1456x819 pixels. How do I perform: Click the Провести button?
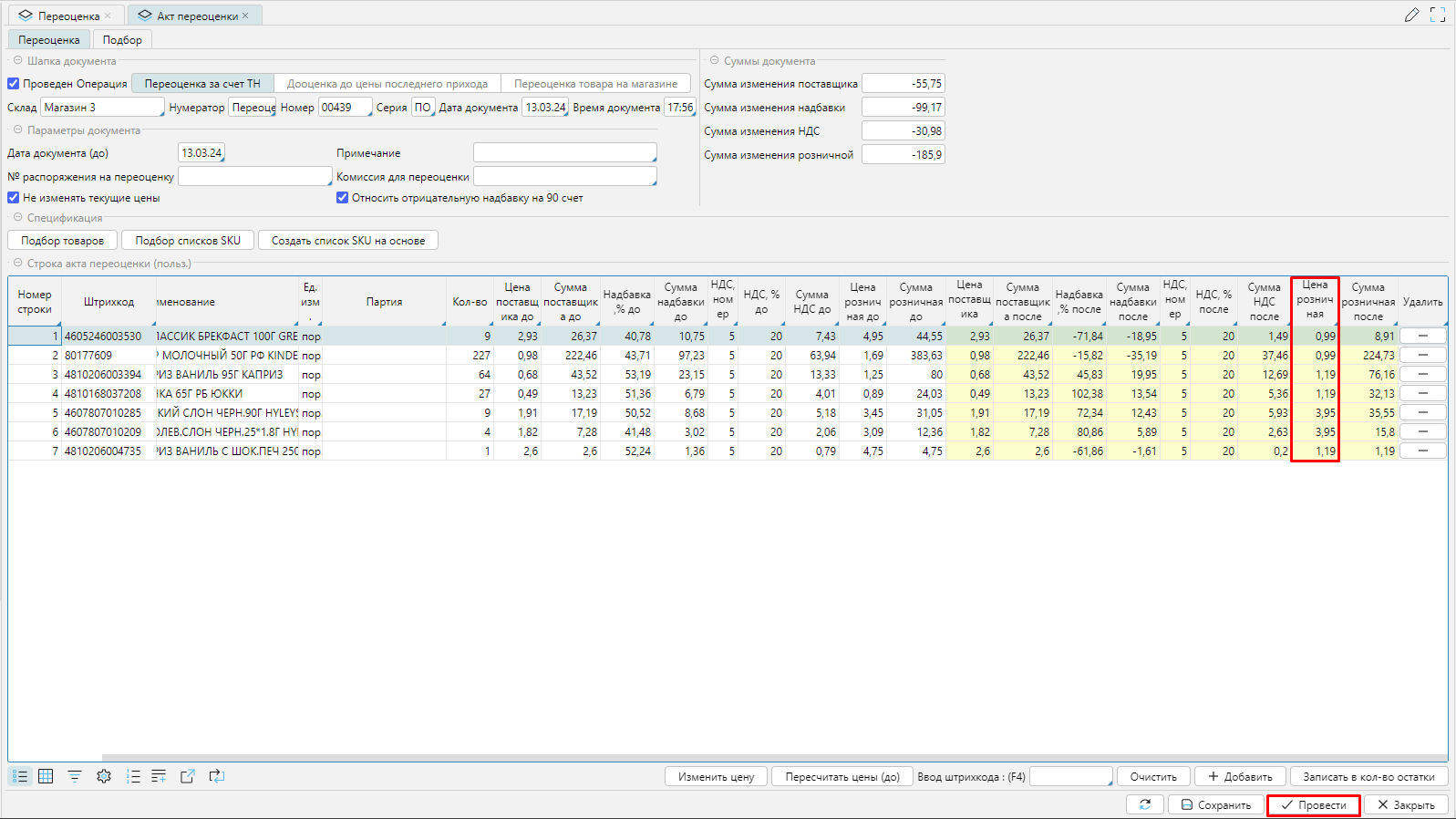1313,805
